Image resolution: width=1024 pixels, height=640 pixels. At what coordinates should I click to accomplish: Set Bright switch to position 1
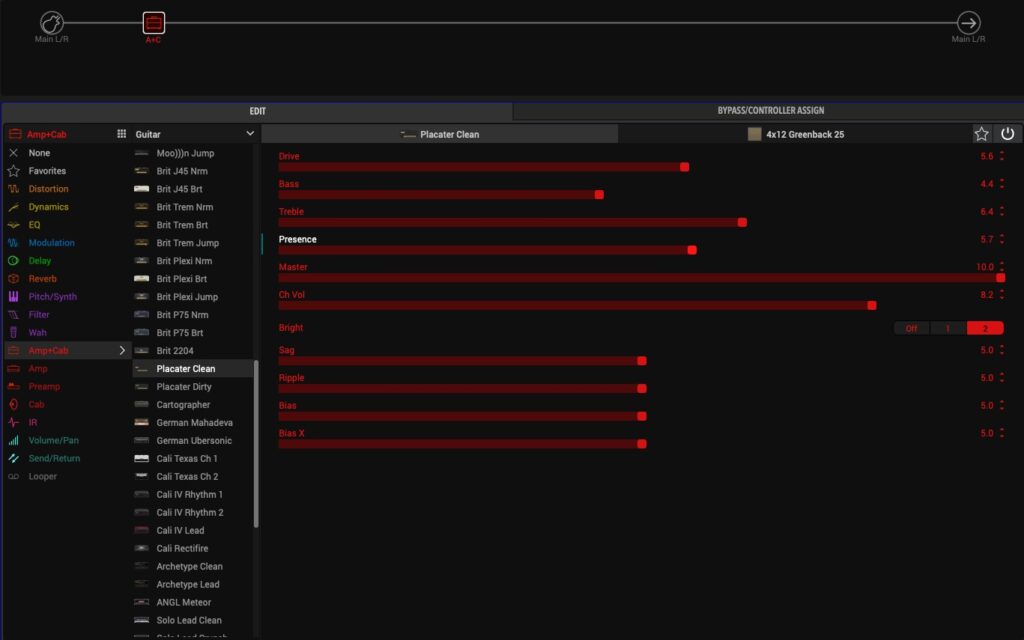pos(948,328)
